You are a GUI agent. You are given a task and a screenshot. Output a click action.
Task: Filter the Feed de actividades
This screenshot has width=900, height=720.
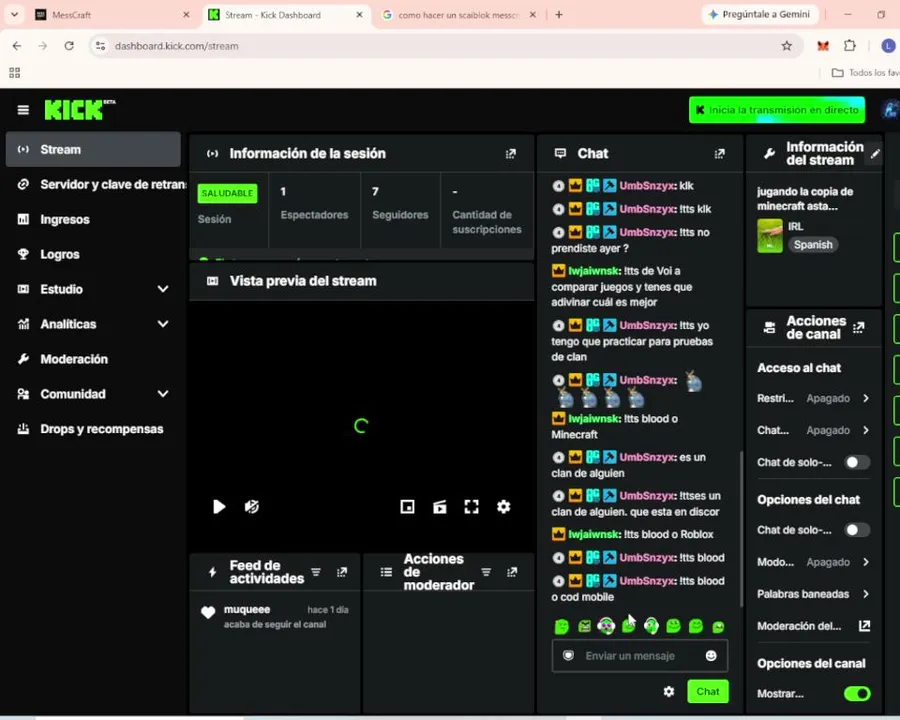pyautogui.click(x=316, y=572)
